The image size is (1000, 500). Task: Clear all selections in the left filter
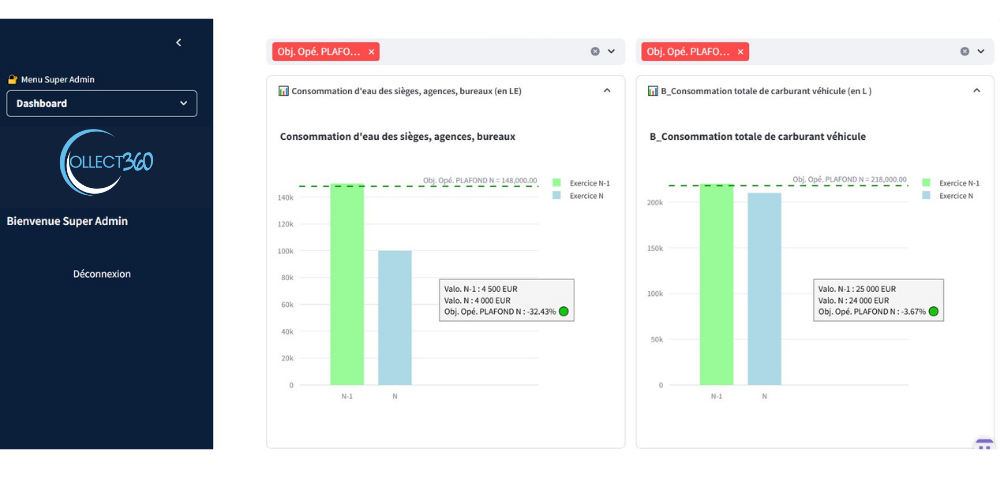(595, 52)
